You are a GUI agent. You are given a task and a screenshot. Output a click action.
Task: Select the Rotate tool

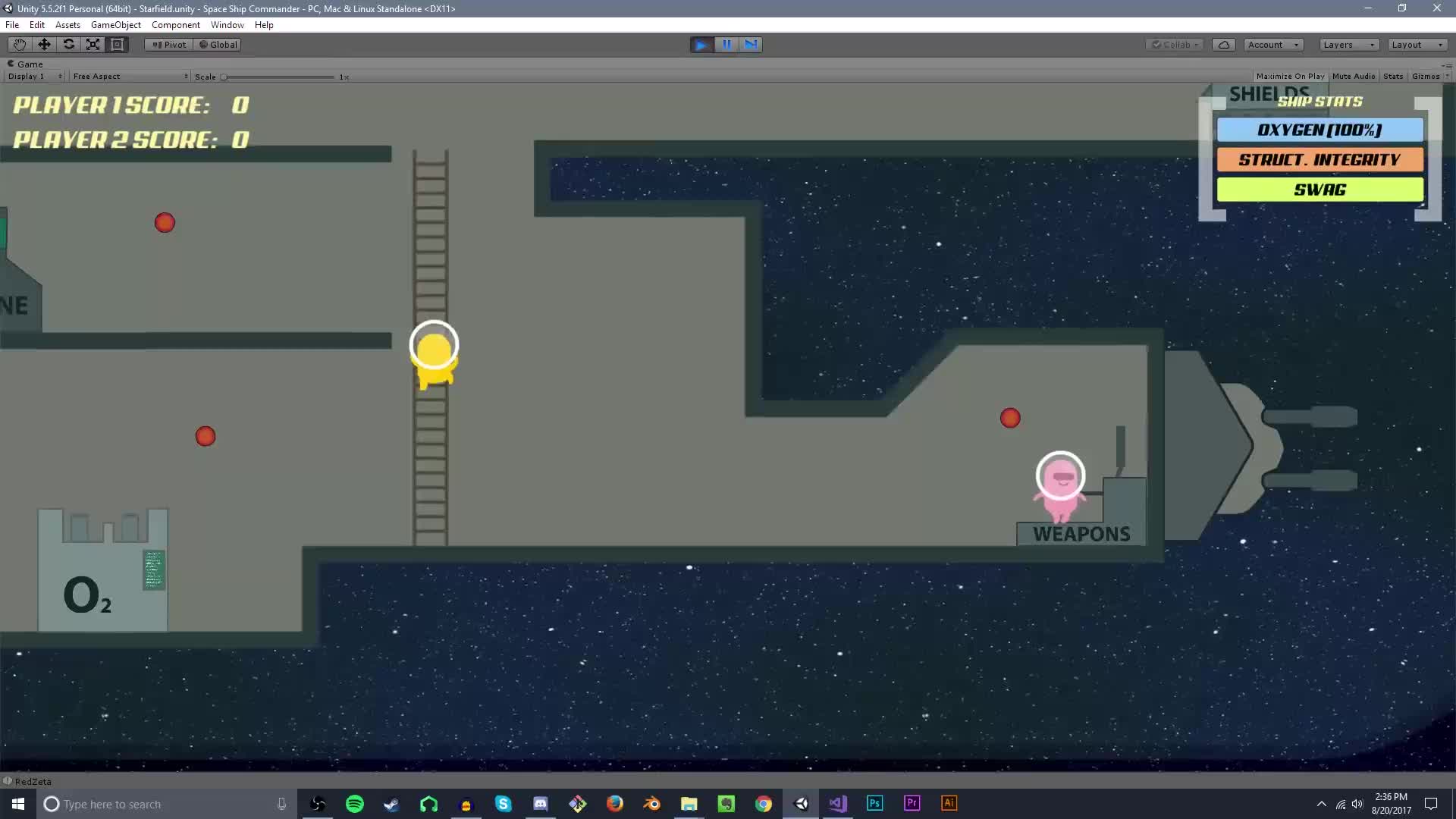coord(68,45)
